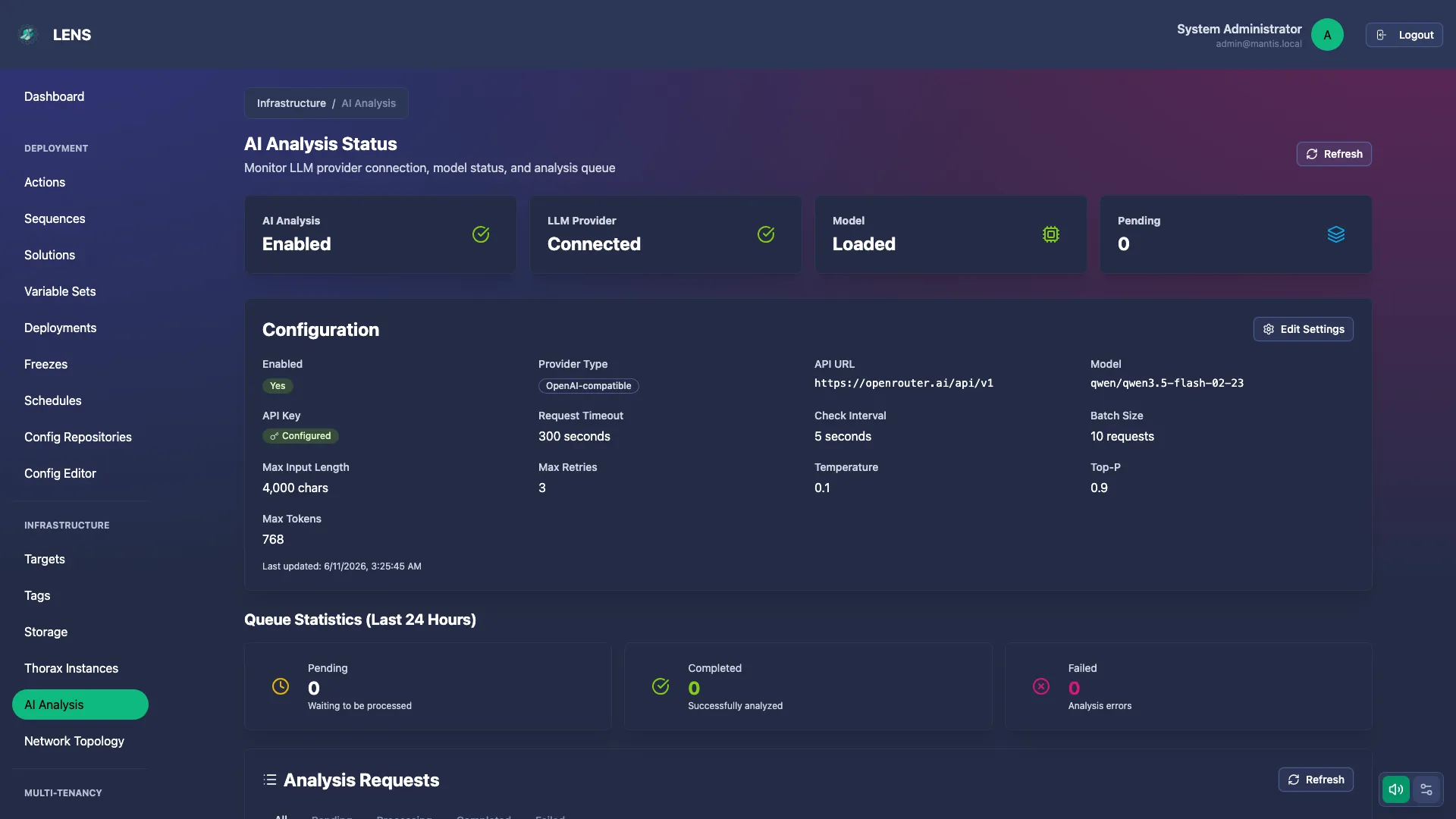Screen dimensions: 1456x819
Task: Click the Last updated timestamp
Action: 342,566
